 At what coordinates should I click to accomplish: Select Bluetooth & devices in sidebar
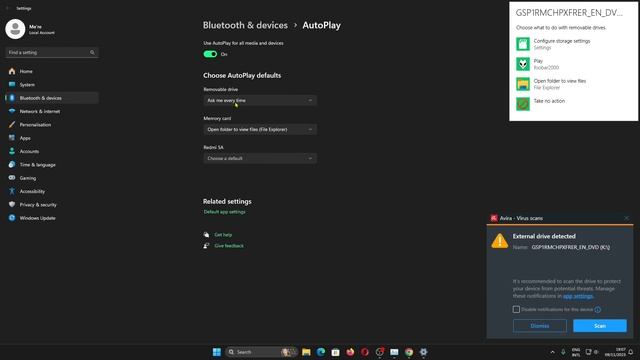tap(52, 98)
